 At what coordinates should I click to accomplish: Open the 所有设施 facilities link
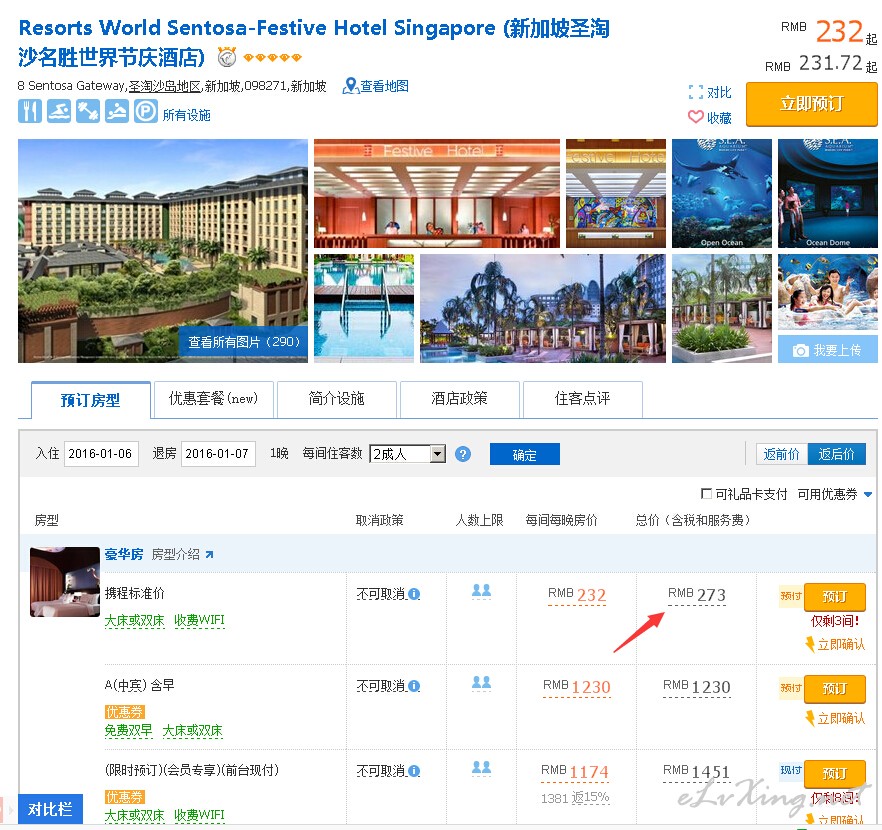coord(187,115)
